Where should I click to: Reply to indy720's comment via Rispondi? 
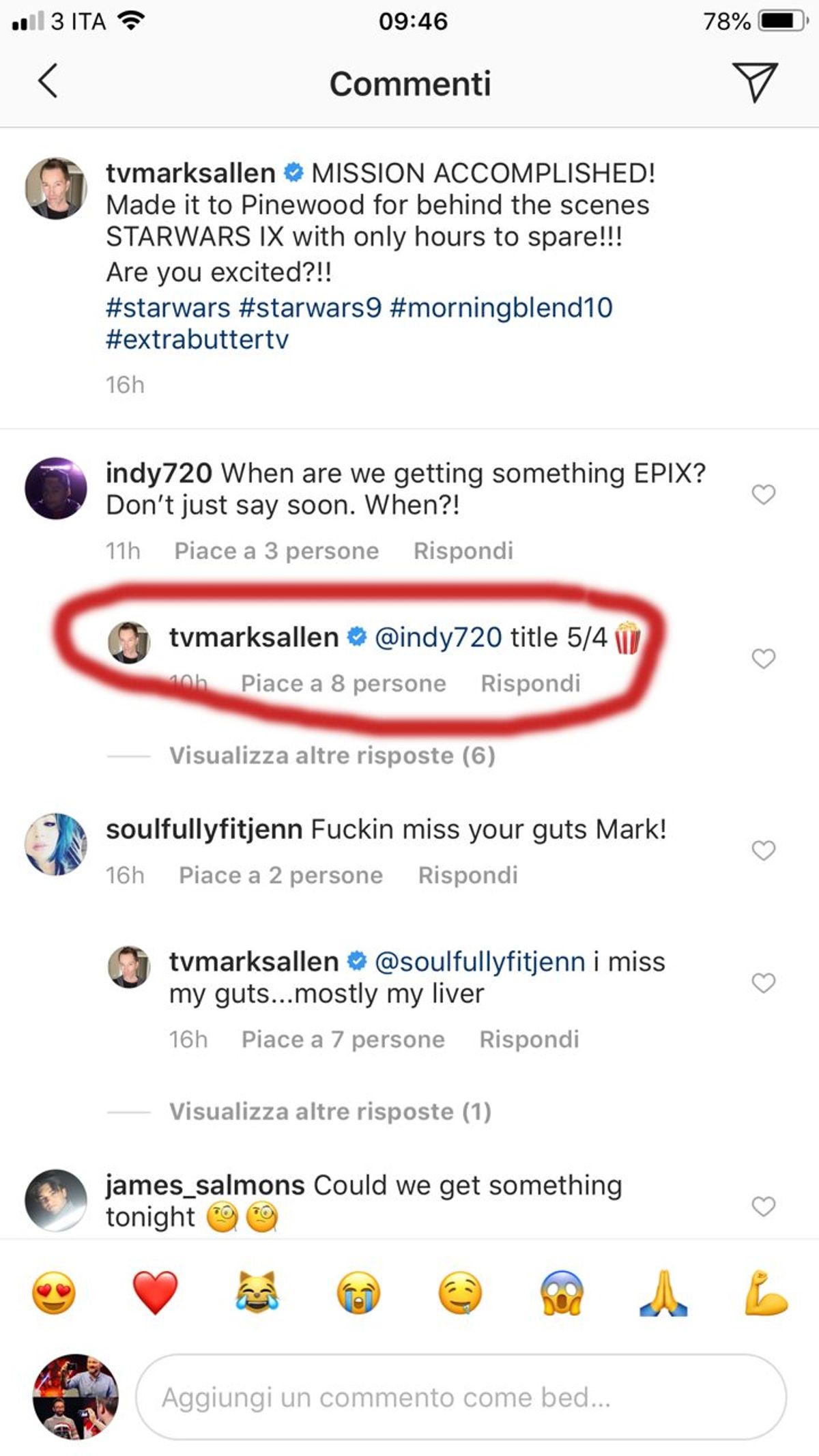tap(463, 551)
